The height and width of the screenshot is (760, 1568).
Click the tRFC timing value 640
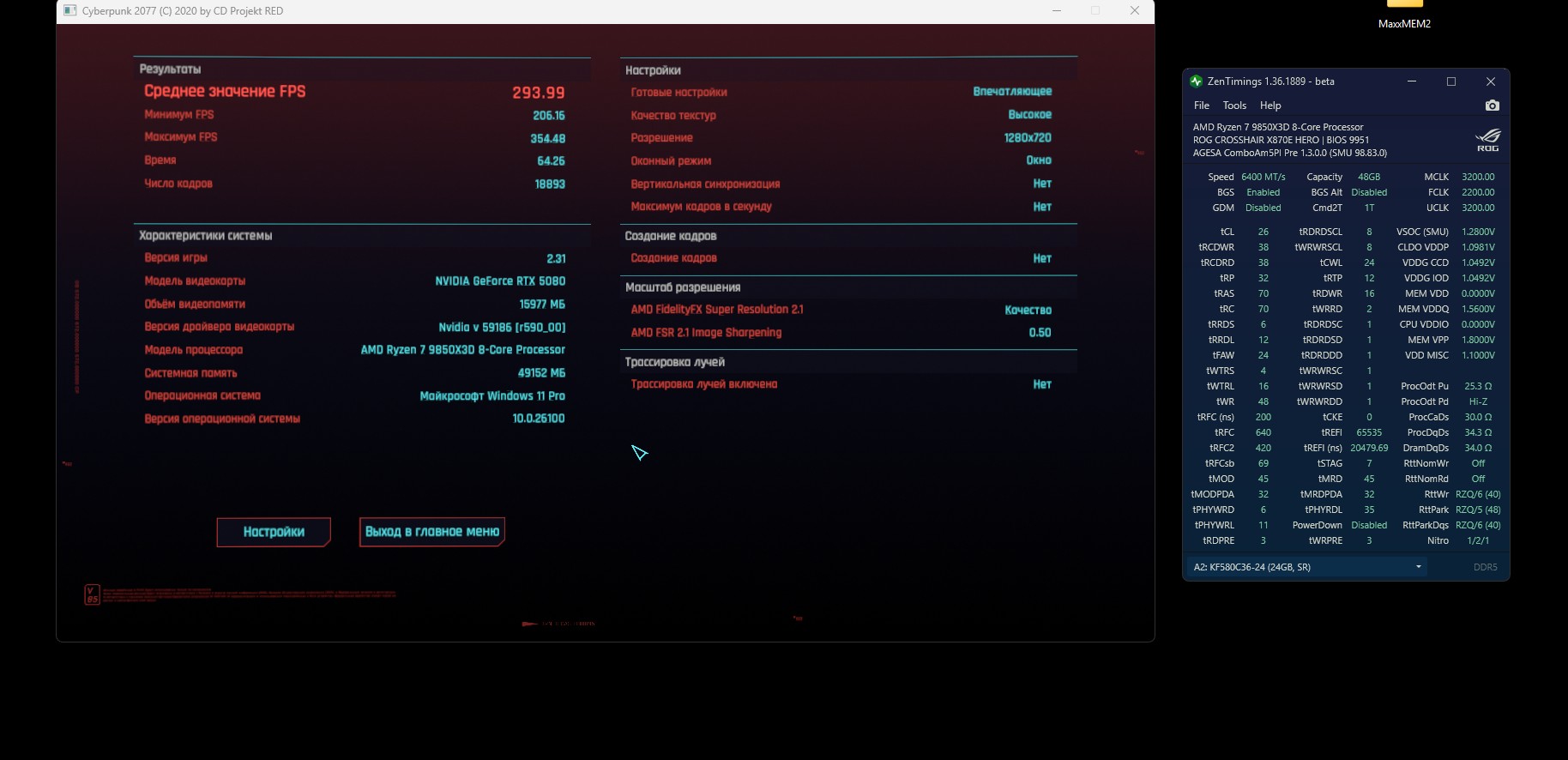pos(1263,432)
